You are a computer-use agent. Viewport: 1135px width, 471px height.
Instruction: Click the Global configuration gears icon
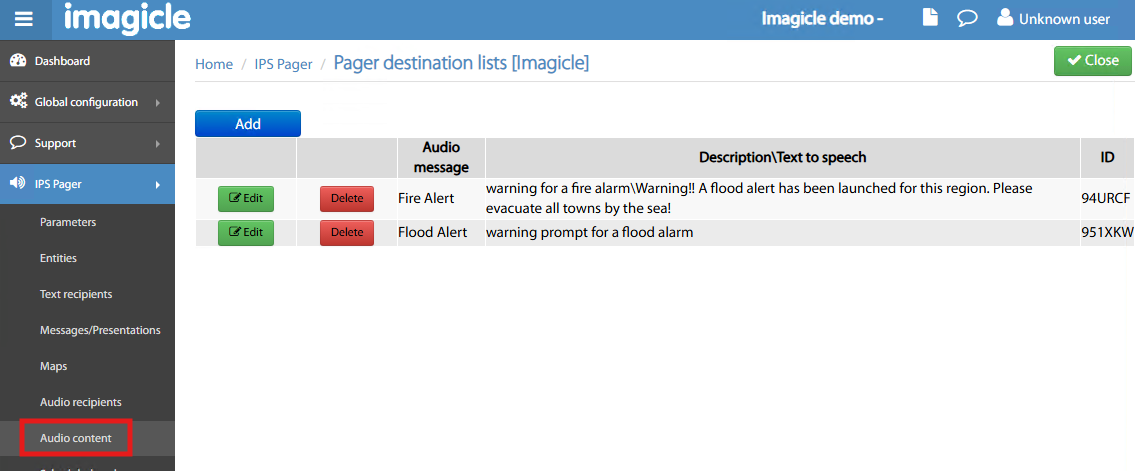18,102
